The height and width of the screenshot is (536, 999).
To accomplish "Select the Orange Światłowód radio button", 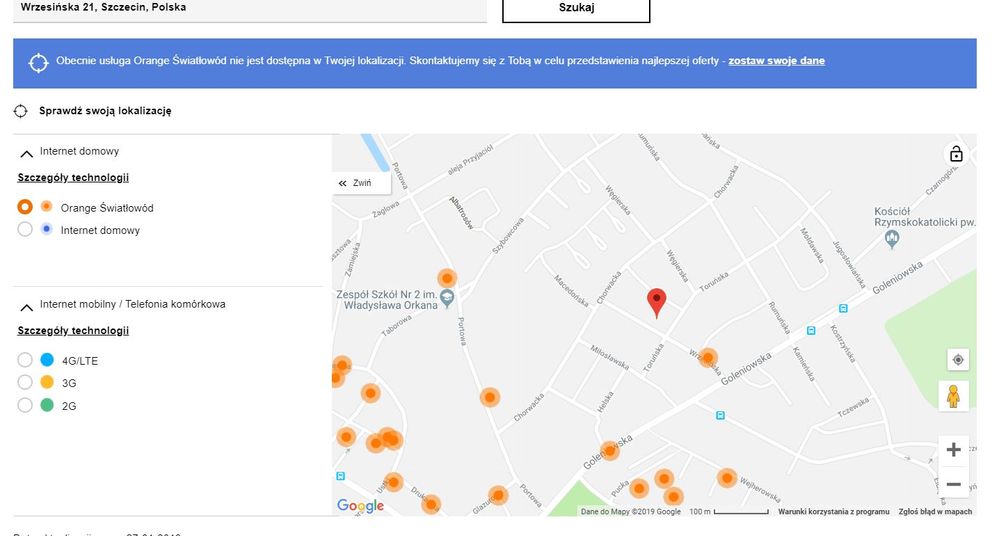I will point(26,207).
